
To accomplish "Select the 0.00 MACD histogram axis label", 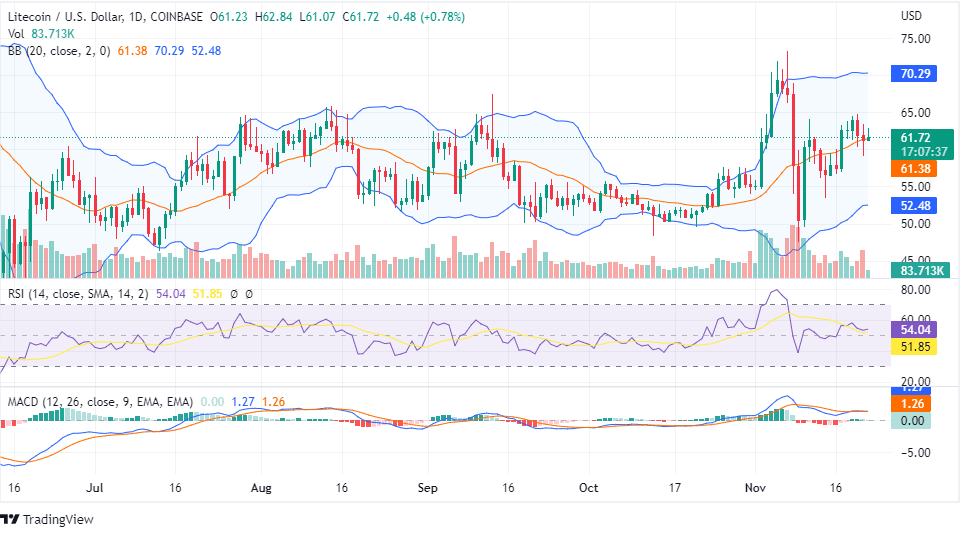I will [912, 421].
